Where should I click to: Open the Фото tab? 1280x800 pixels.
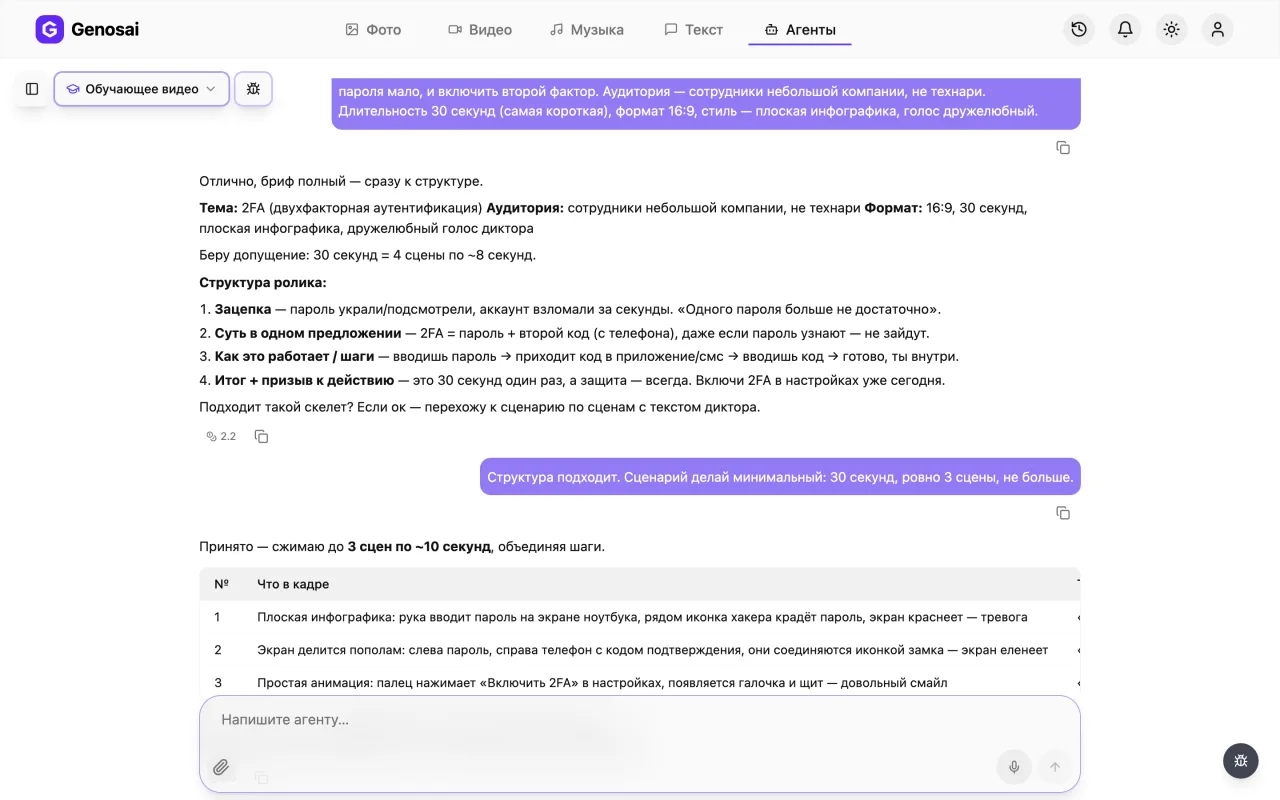point(373,30)
